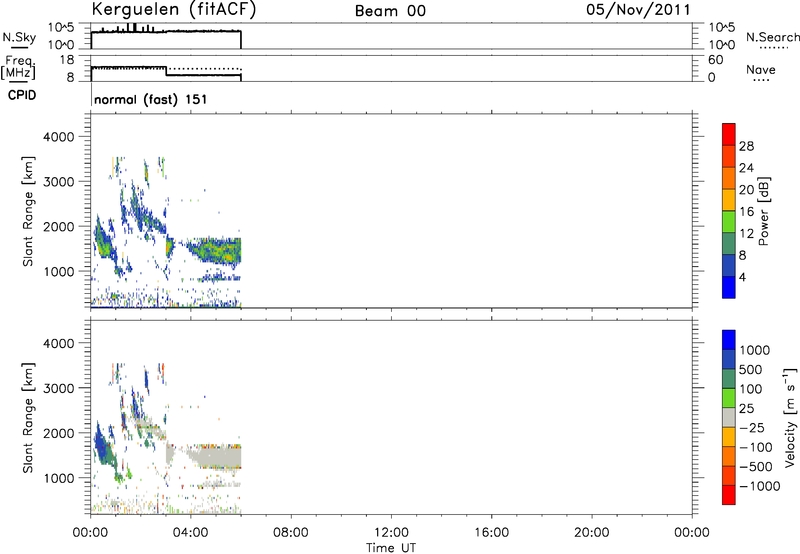Viewport: 800px width, 554px height.
Task: Click the gray velocity band near 05:00
Action: [217, 457]
